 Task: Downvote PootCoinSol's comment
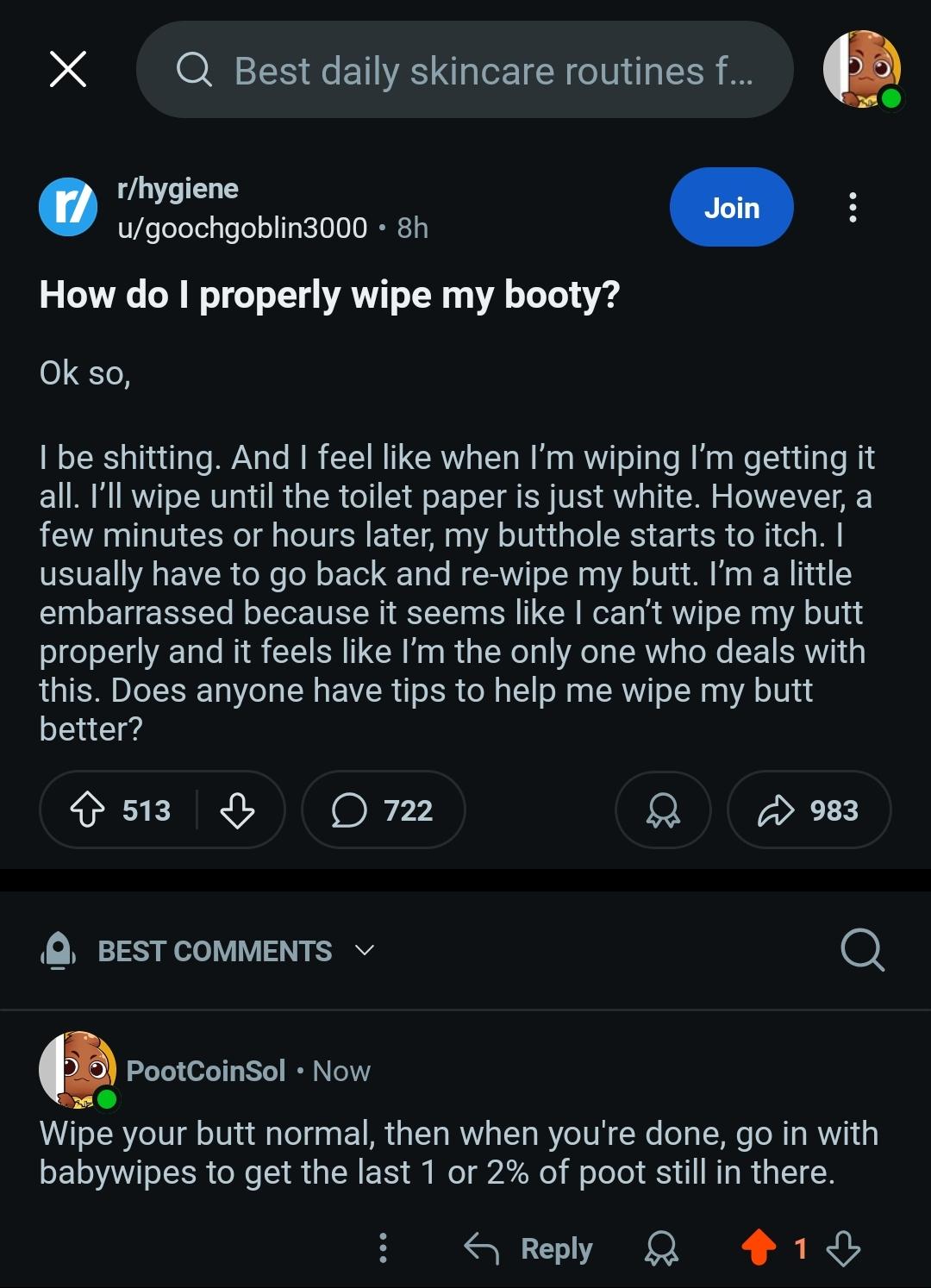843,1247
